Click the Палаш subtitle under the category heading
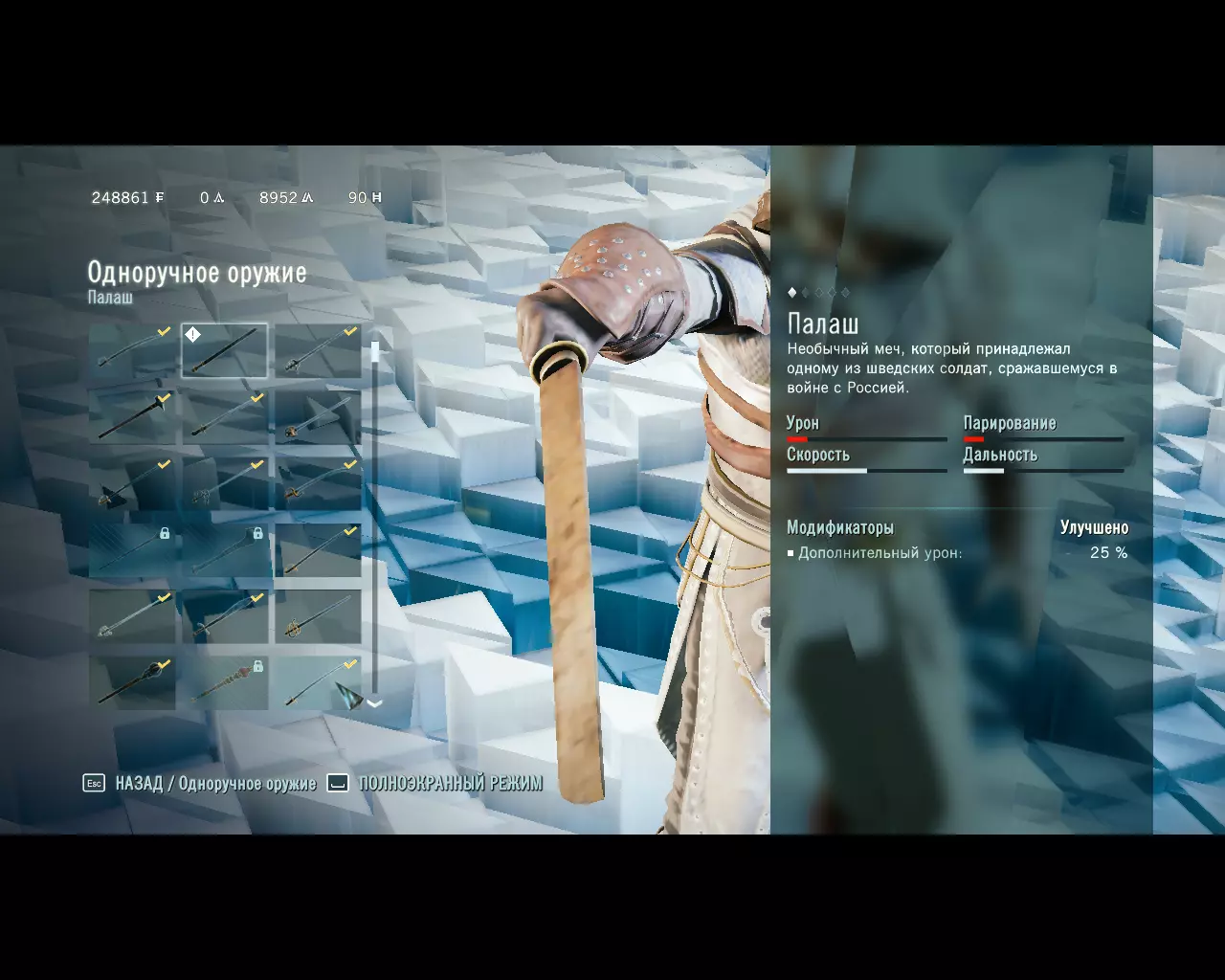The height and width of the screenshot is (980, 1225). click(110, 298)
